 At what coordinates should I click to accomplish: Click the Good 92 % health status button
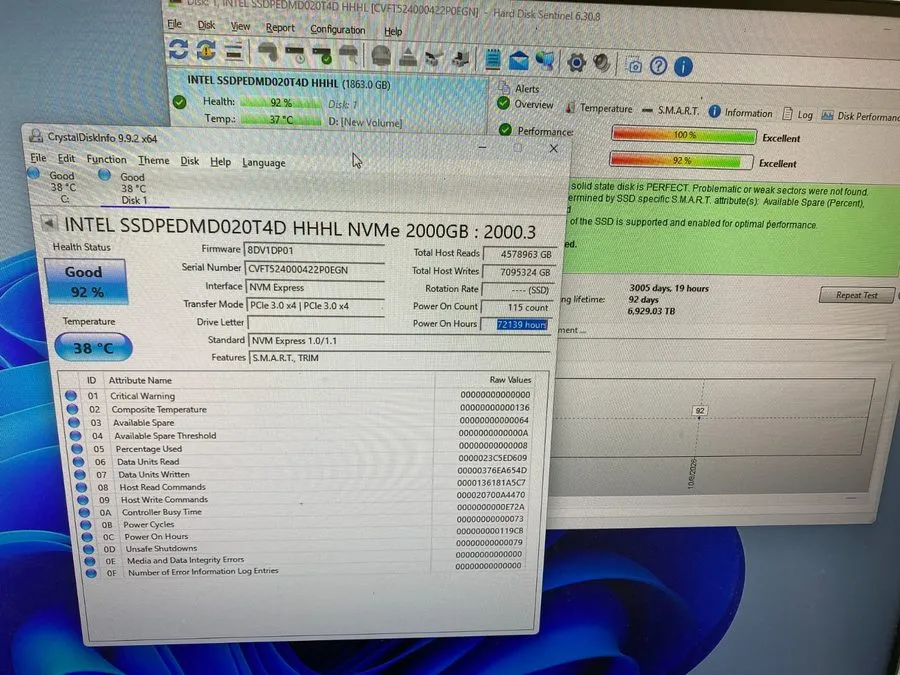86,281
